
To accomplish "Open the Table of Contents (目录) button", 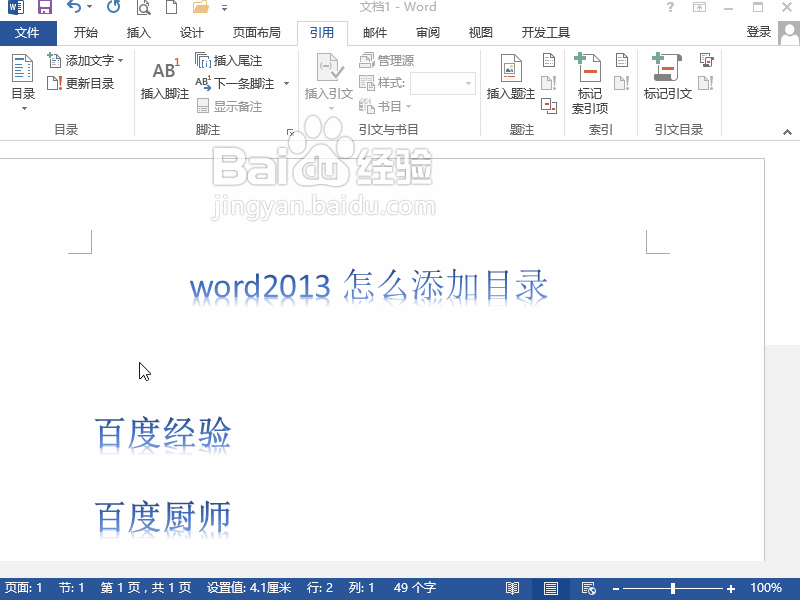I will [23, 82].
